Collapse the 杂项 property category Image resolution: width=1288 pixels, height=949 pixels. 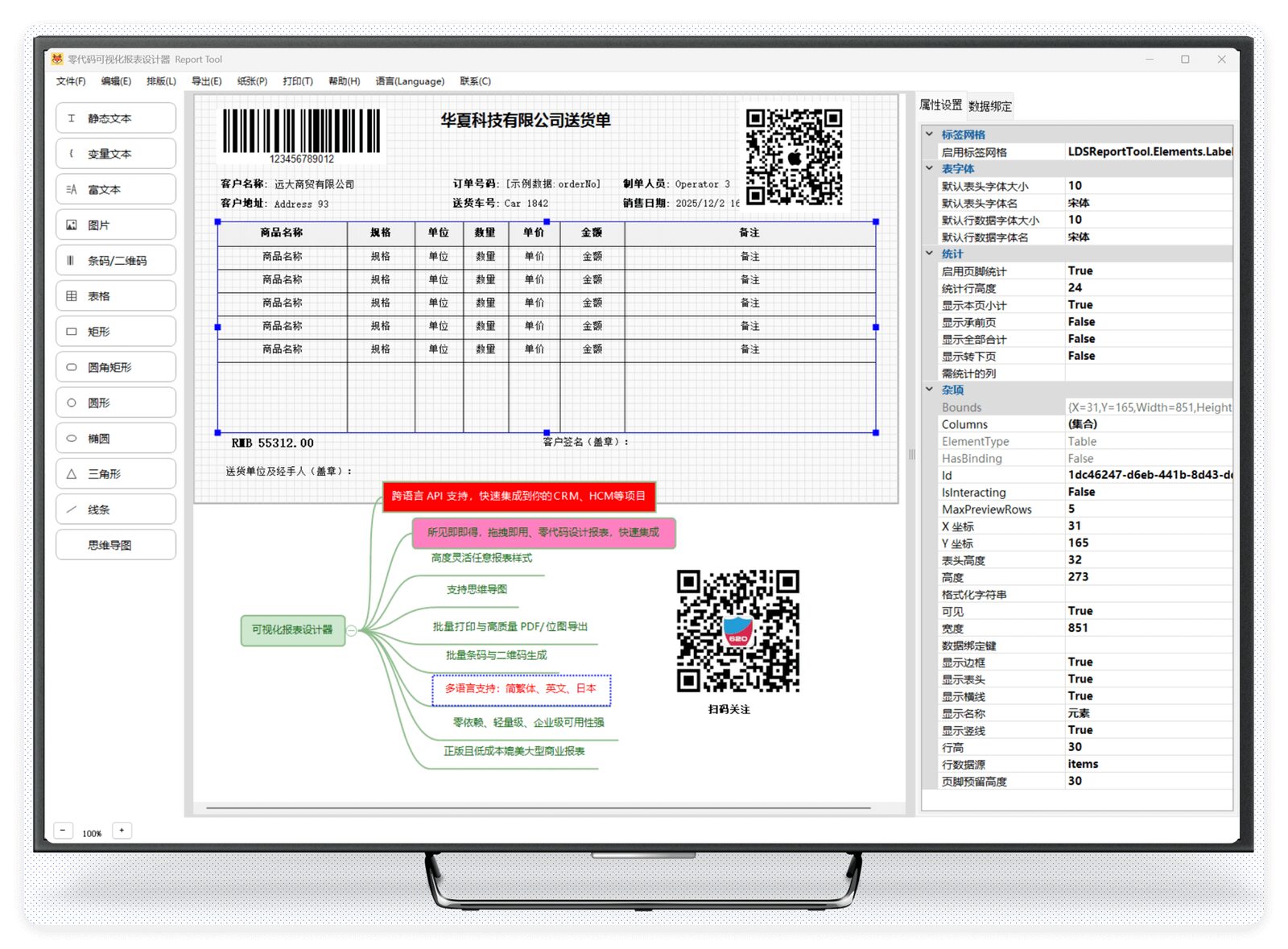pos(930,390)
